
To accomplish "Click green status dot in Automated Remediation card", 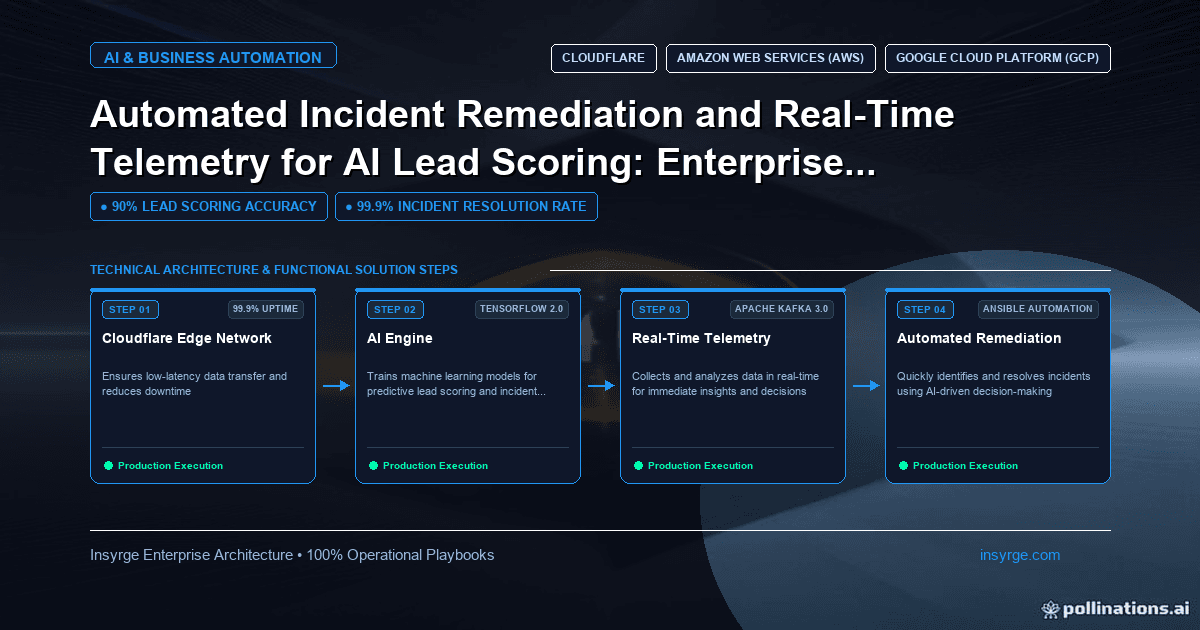I will (903, 465).
